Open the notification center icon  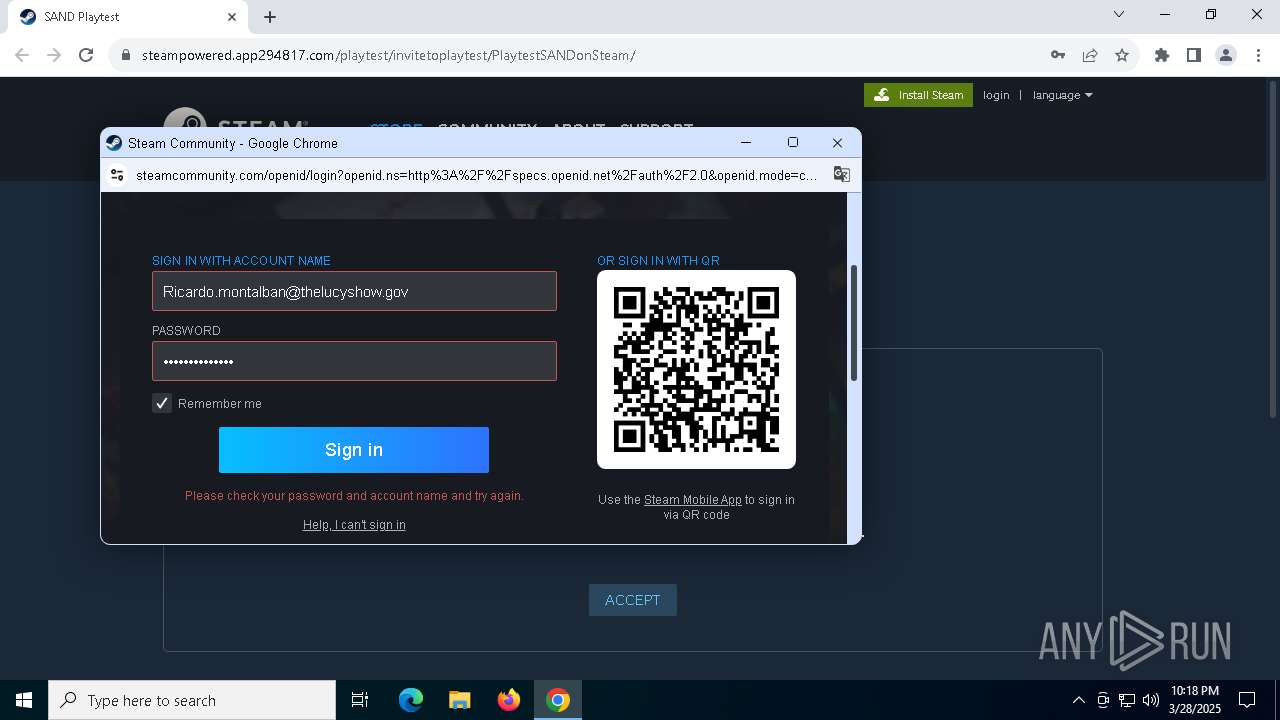pyautogui.click(x=1247, y=700)
